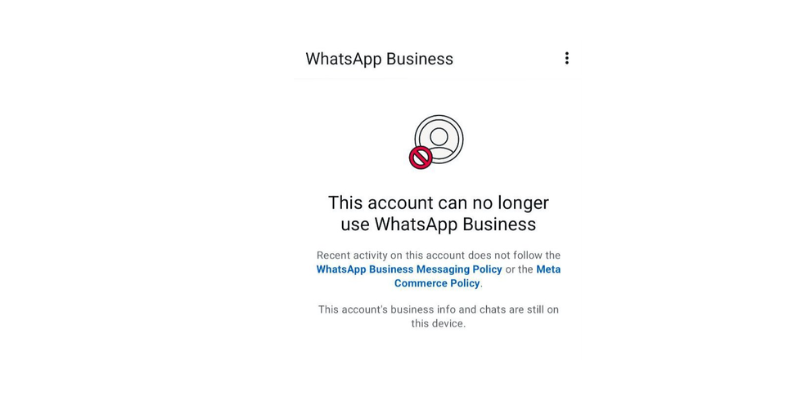Open the WhatsApp Business Messaging Policy link

pyautogui.click(x=409, y=269)
